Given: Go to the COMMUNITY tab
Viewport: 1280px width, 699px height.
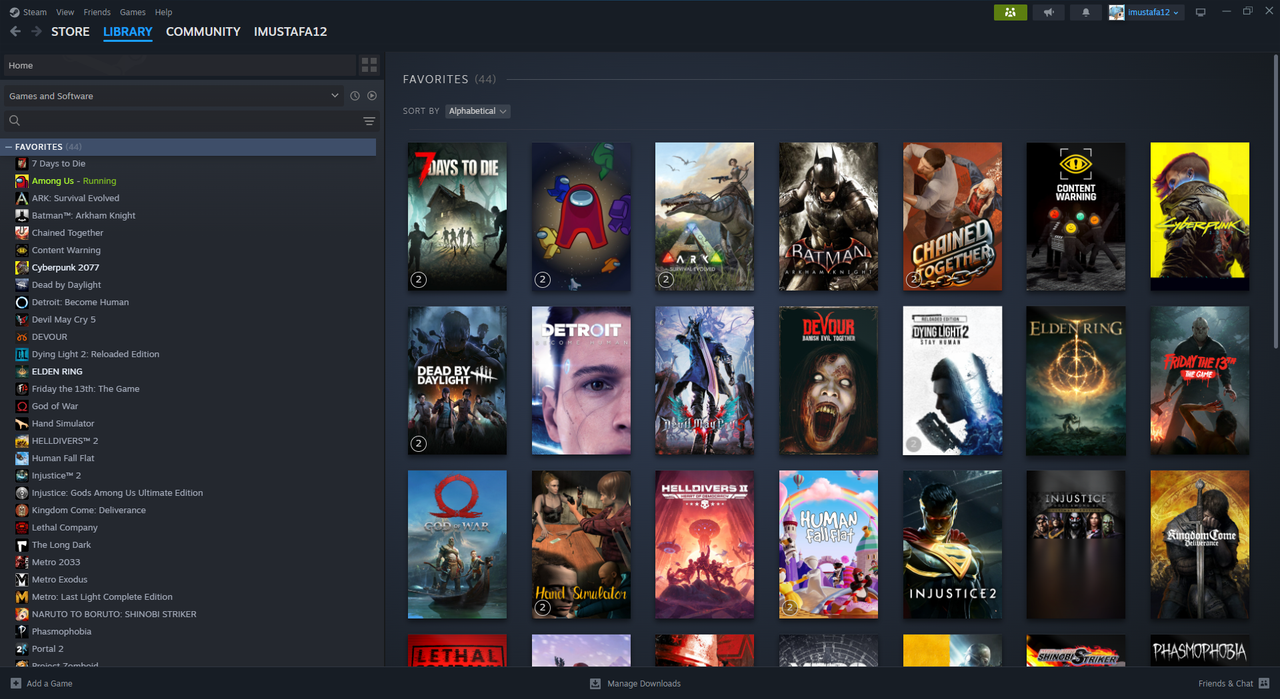Looking at the screenshot, I should coord(203,32).
